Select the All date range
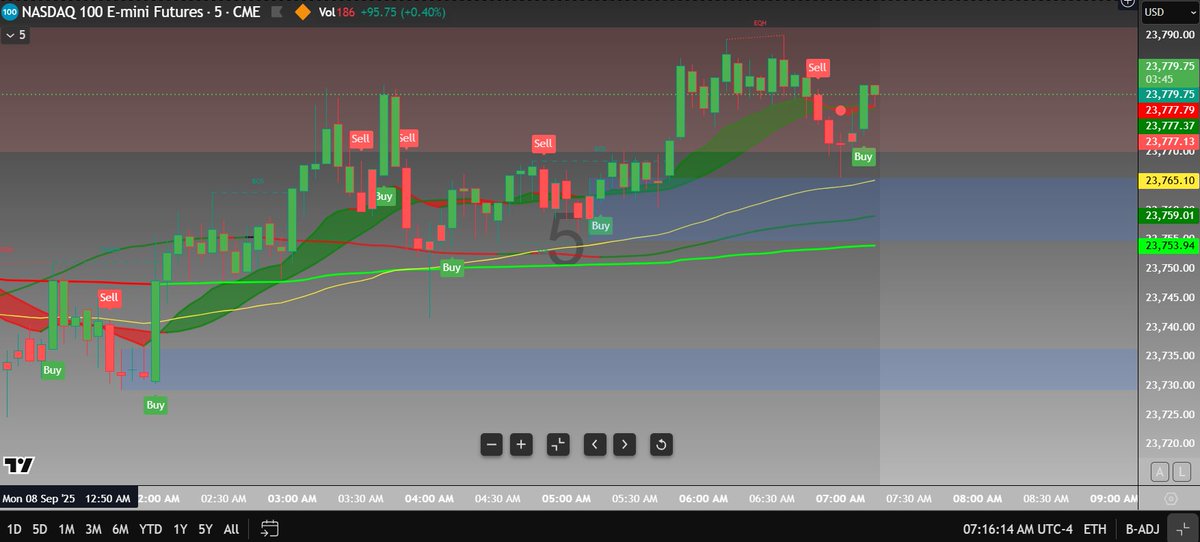 231,528
